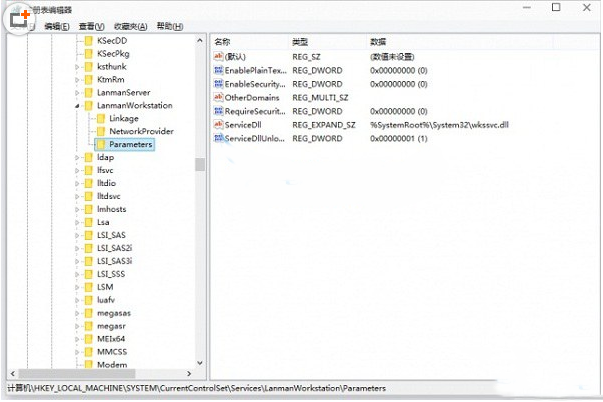Click the Lsa folder icon
Screen dimensions: 603x402
coord(89,222)
